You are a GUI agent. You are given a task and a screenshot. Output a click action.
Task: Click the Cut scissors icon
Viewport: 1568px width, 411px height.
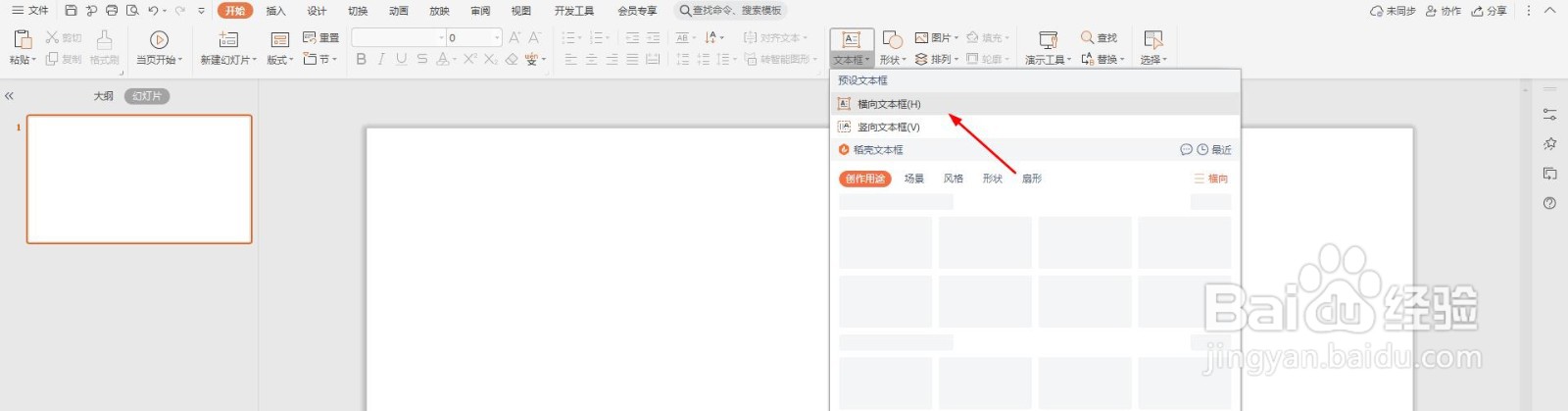point(52,37)
